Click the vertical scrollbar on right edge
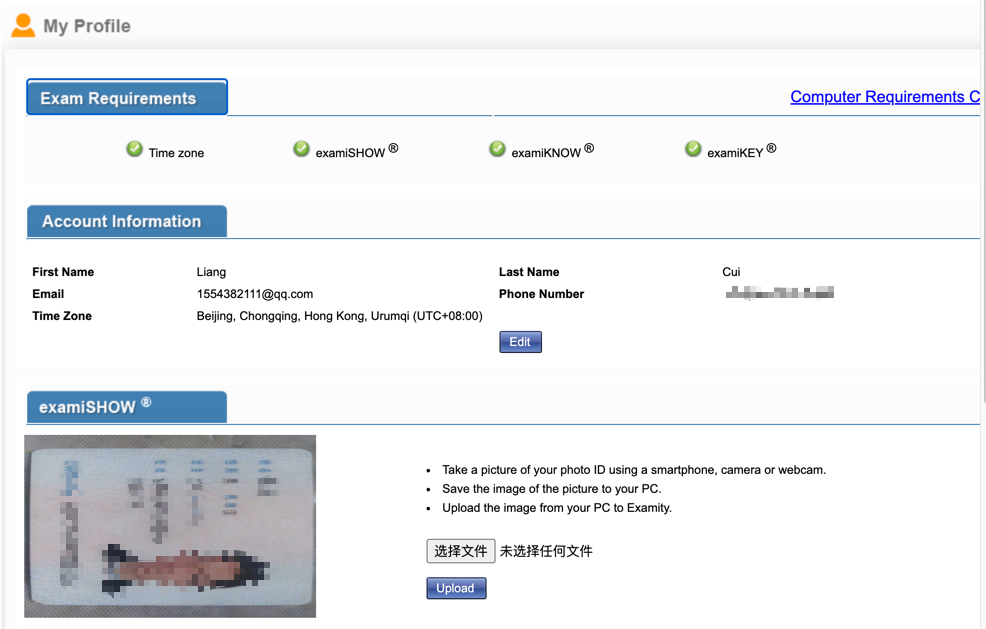This screenshot has height=629, width=986. coord(983,201)
